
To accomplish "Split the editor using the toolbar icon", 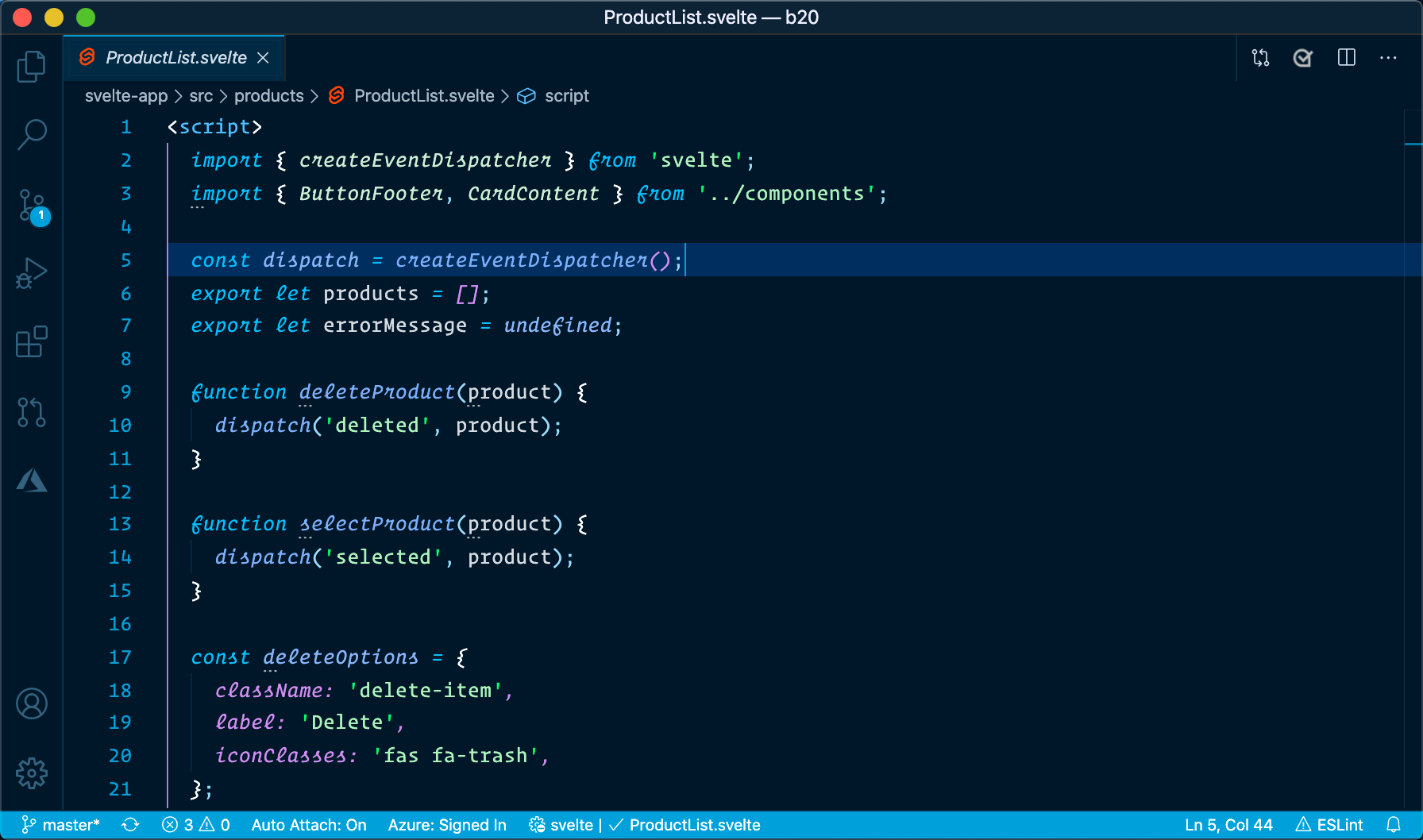I will tap(1347, 57).
